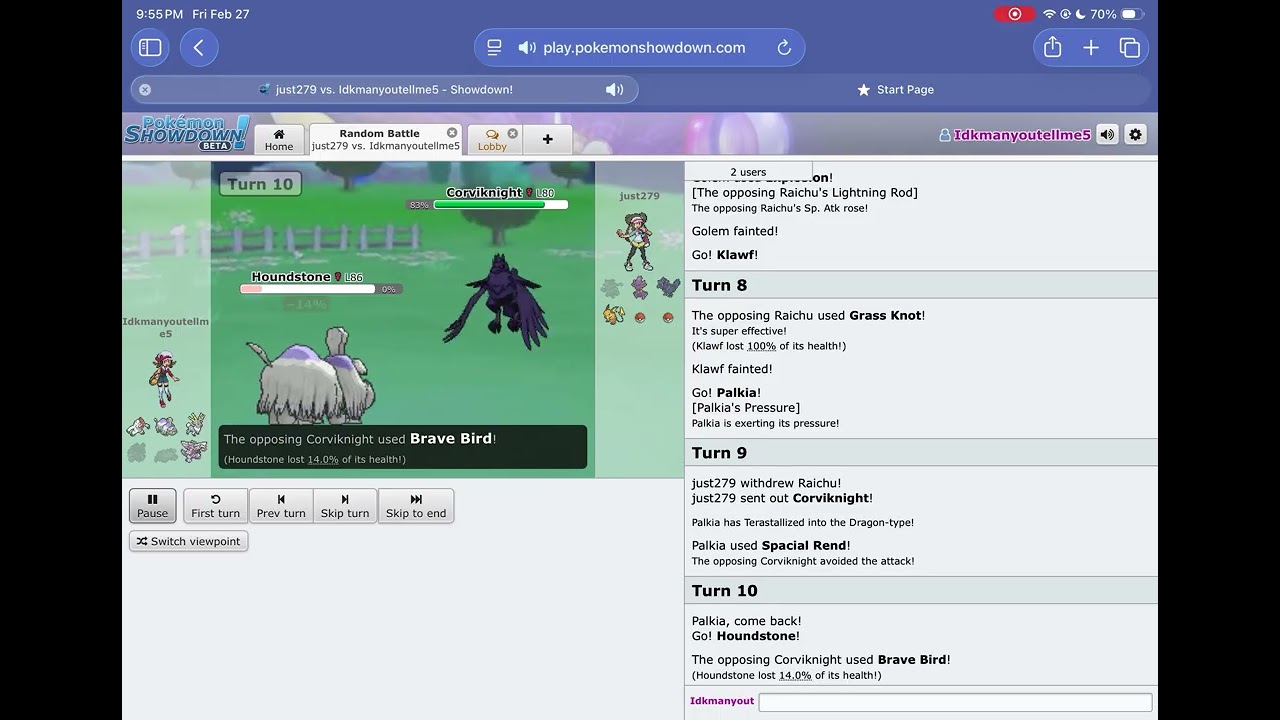This screenshot has height=720, width=1280.
Task: Click the Corviknight name label in battle
Action: pyautogui.click(x=485, y=193)
